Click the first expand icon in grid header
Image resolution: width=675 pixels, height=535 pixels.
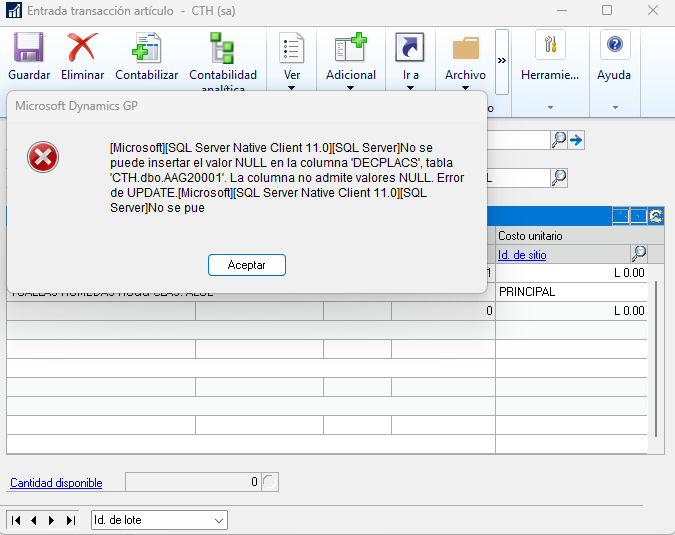click(621, 216)
